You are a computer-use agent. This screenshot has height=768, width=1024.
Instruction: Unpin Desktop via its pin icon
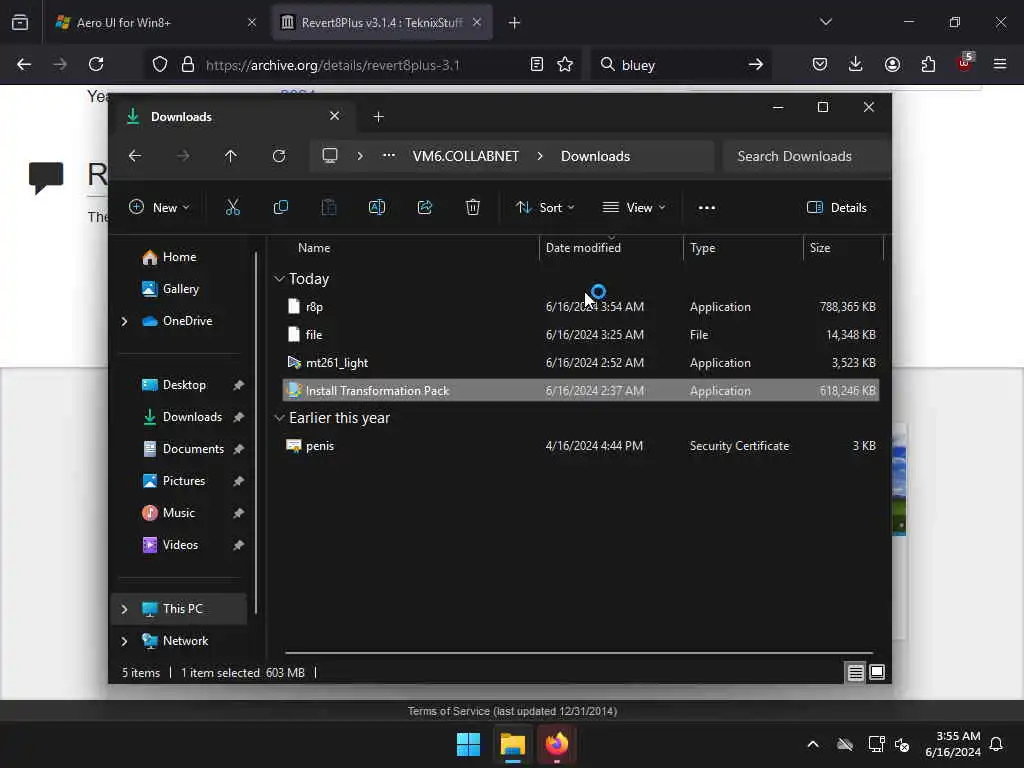tap(238, 385)
